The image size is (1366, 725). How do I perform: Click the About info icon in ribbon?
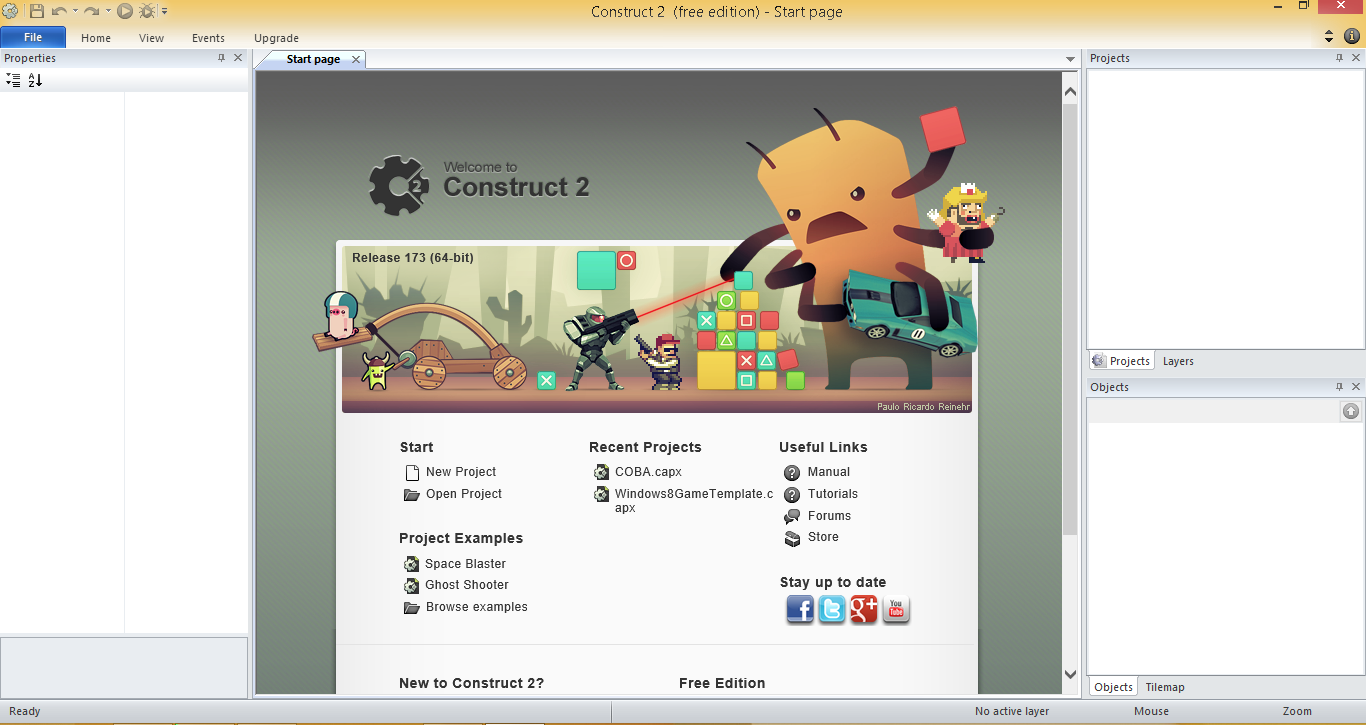click(1351, 36)
